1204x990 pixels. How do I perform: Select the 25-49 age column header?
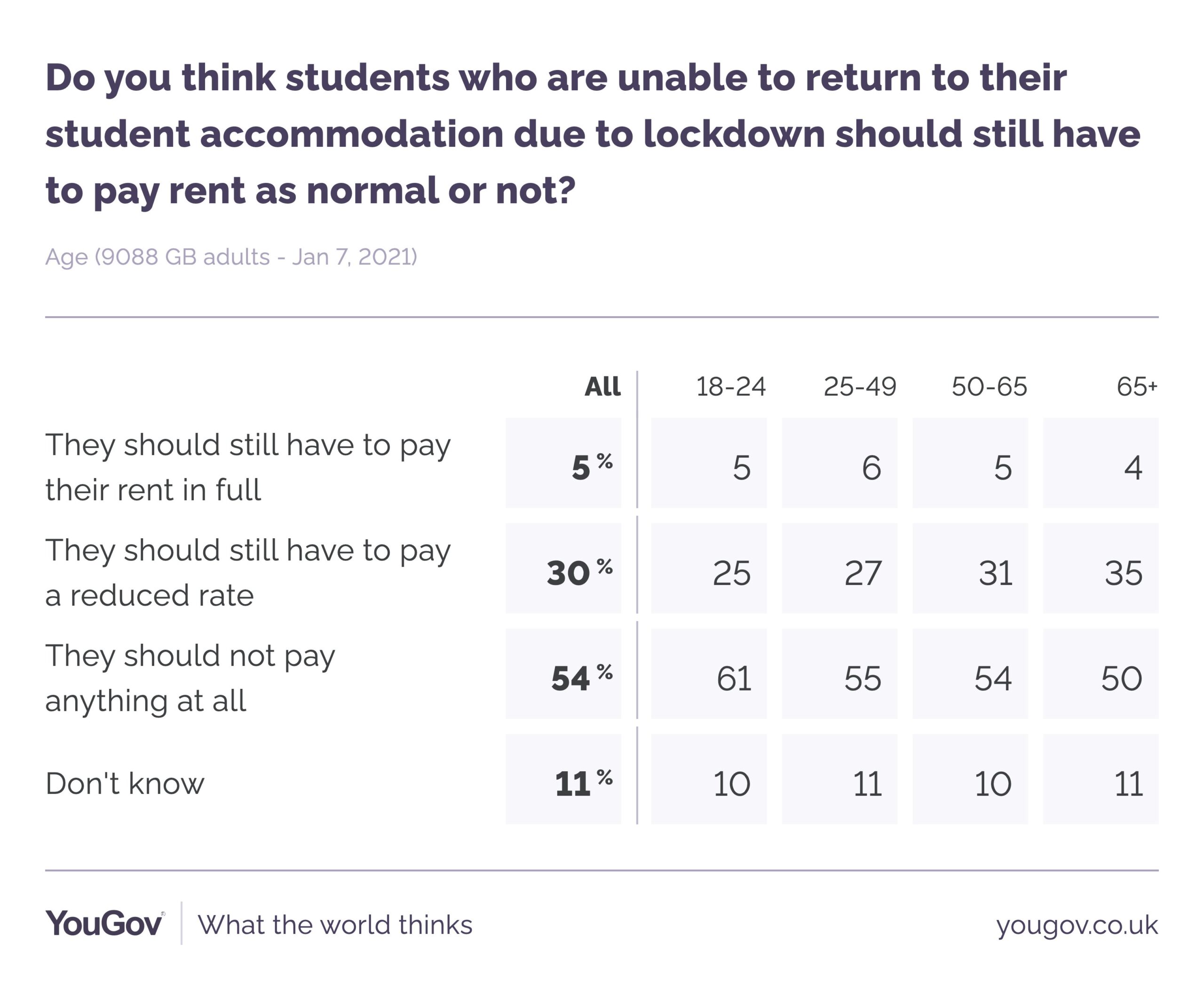click(860, 387)
